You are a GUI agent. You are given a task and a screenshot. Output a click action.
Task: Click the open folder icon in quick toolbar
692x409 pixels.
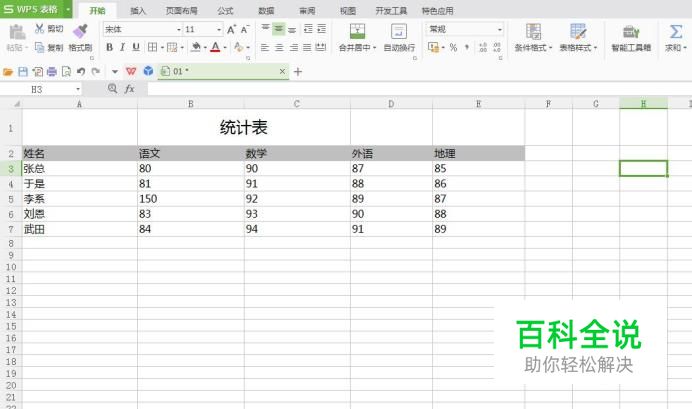[8, 71]
